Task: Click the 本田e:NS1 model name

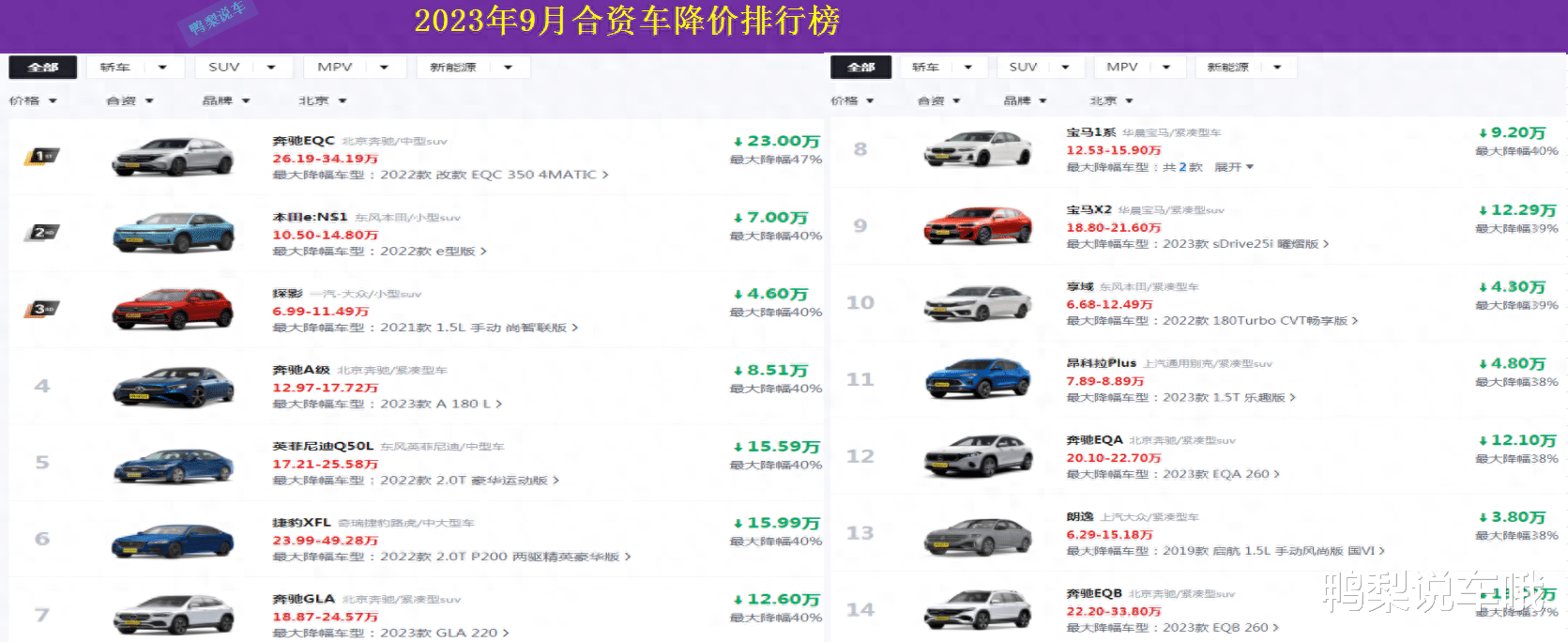Action: click(x=310, y=217)
